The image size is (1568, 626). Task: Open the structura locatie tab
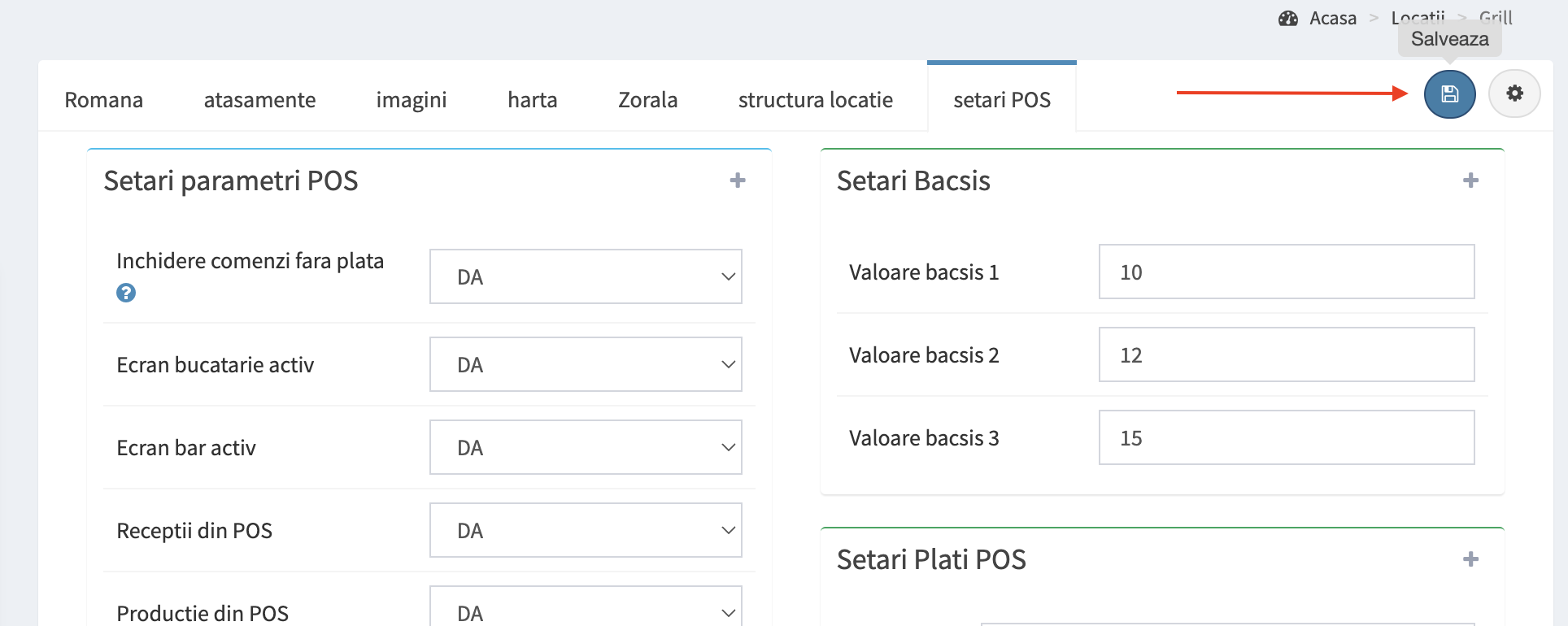pos(815,100)
